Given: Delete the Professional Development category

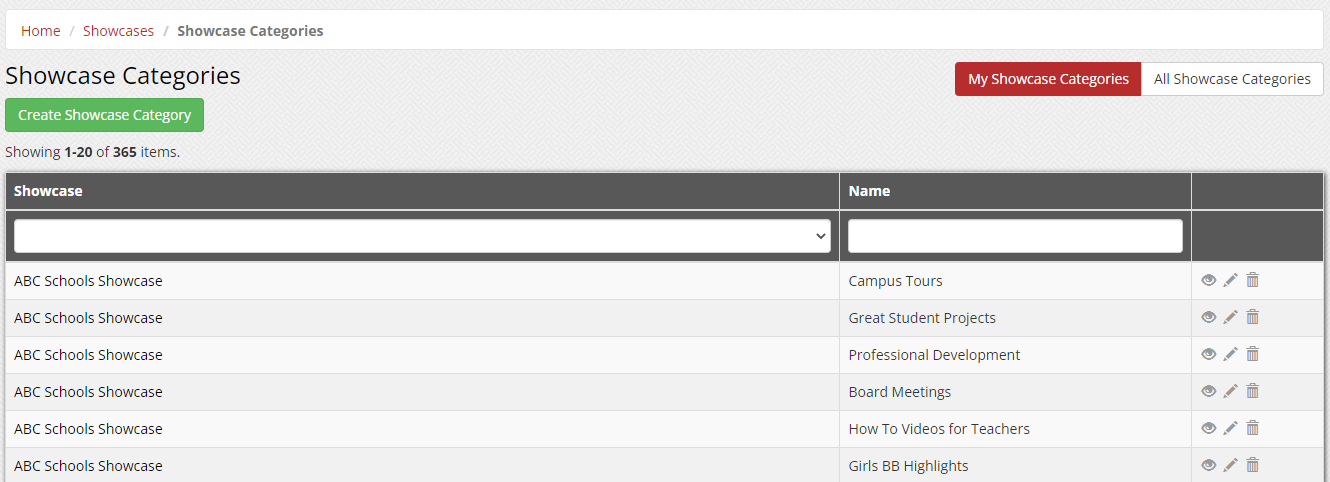Looking at the screenshot, I should point(1252,354).
